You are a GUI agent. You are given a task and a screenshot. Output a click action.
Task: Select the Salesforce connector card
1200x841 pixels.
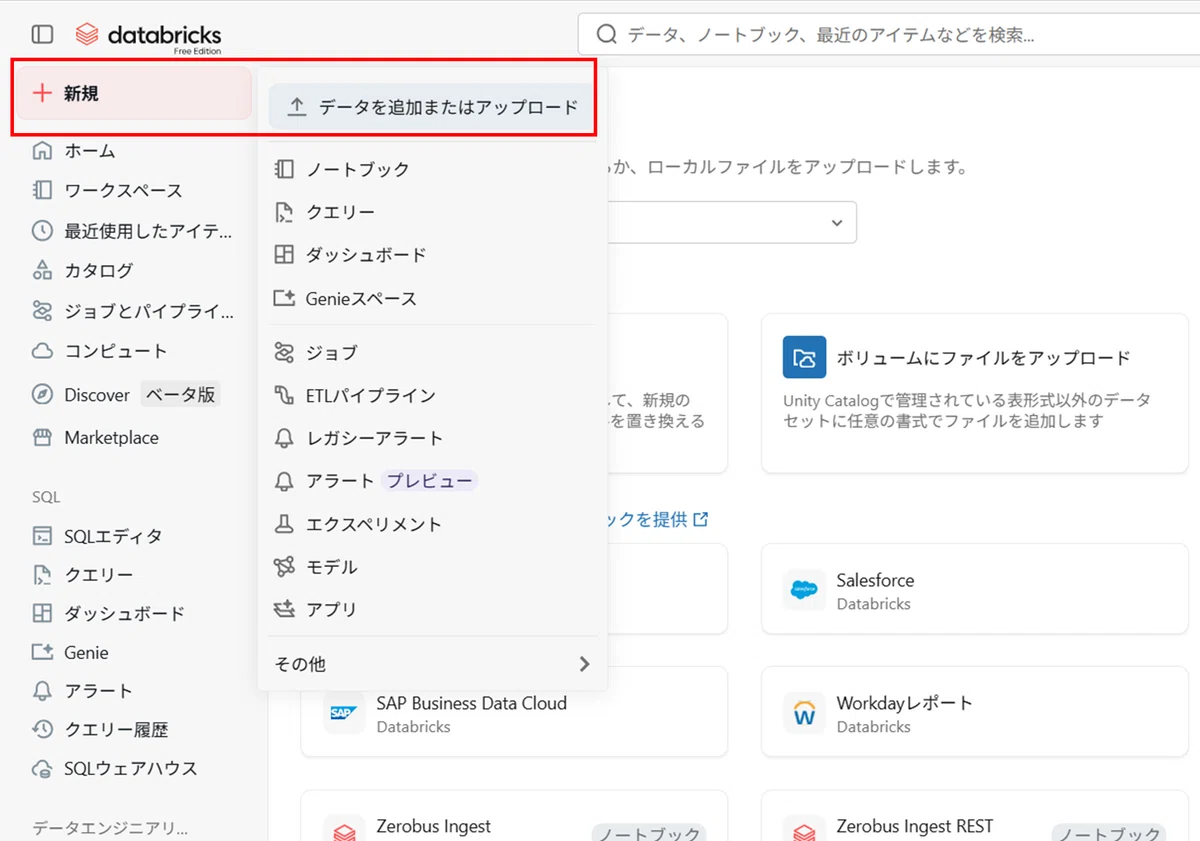click(975, 589)
